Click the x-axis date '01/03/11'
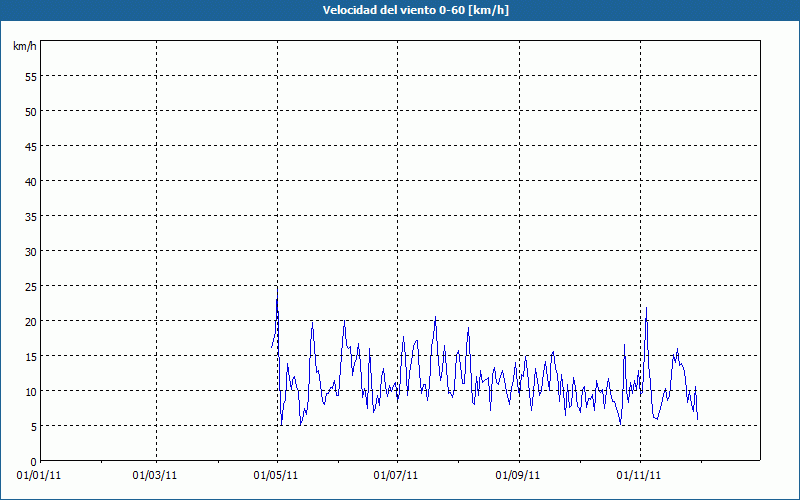The height and width of the screenshot is (500, 800). click(155, 476)
